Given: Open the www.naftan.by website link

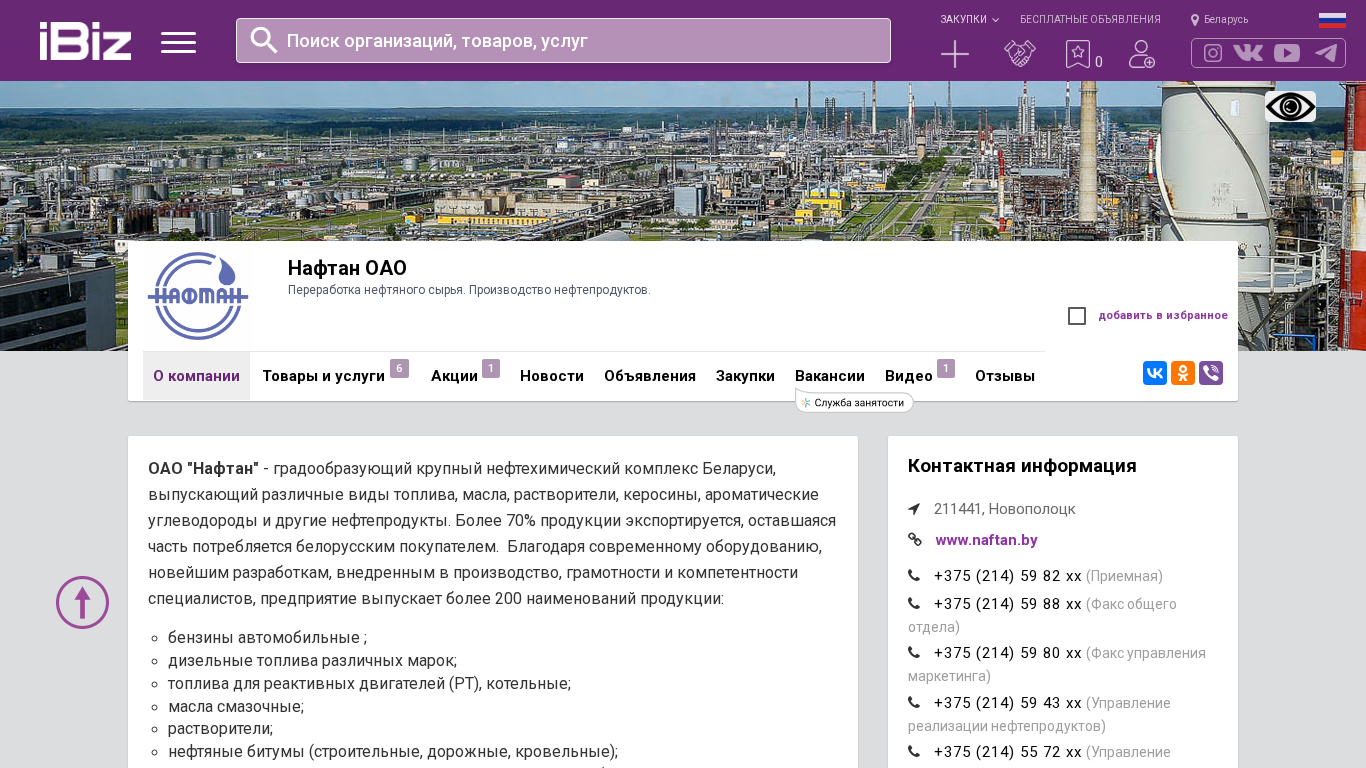Looking at the screenshot, I should 986,540.
